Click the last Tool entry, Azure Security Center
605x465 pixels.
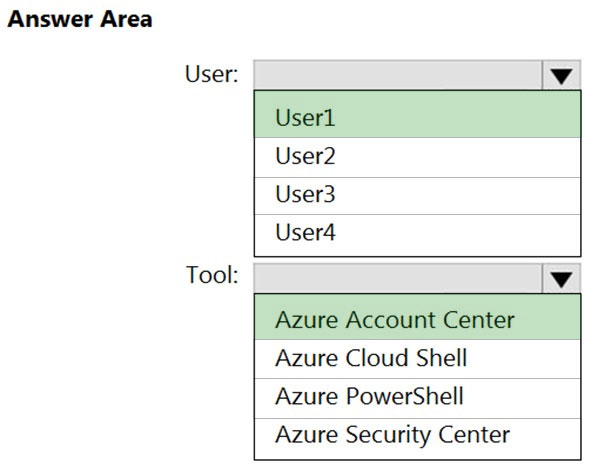[x=417, y=435]
